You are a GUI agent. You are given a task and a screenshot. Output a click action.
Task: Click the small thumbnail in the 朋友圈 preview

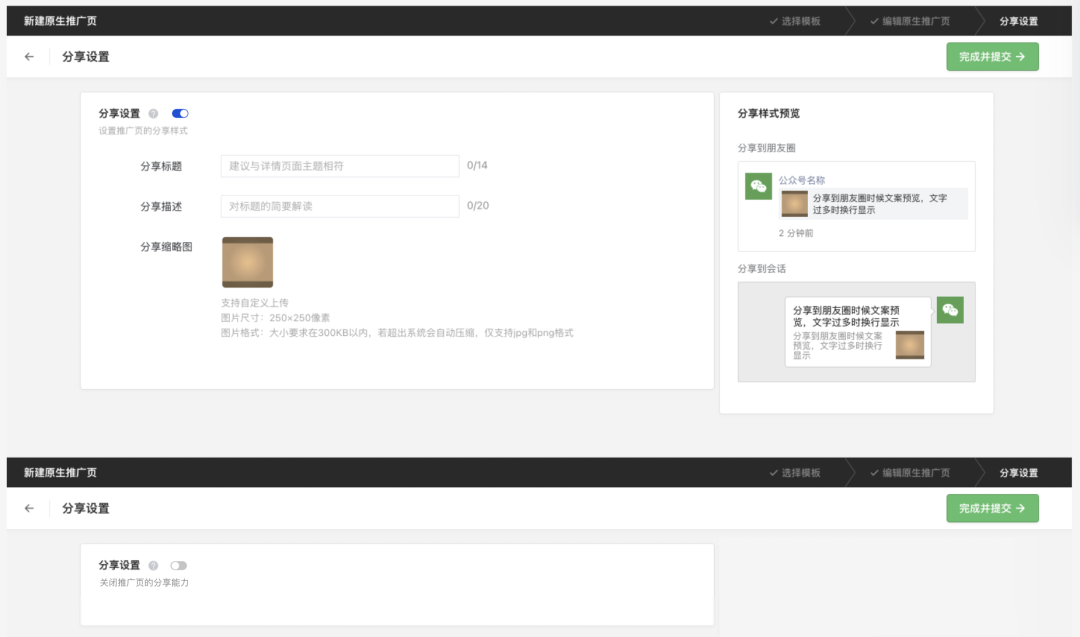pyautogui.click(x=794, y=204)
